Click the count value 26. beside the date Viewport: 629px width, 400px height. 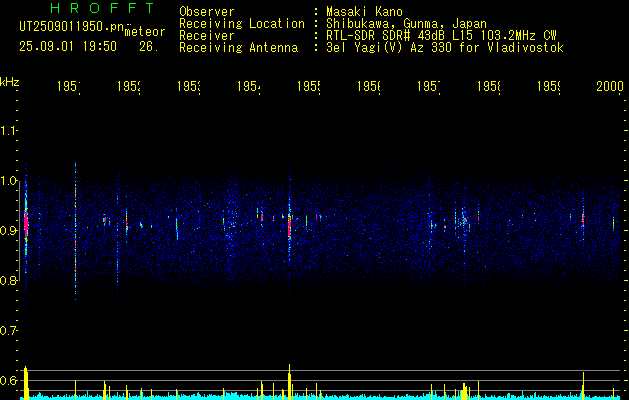pos(148,47)
